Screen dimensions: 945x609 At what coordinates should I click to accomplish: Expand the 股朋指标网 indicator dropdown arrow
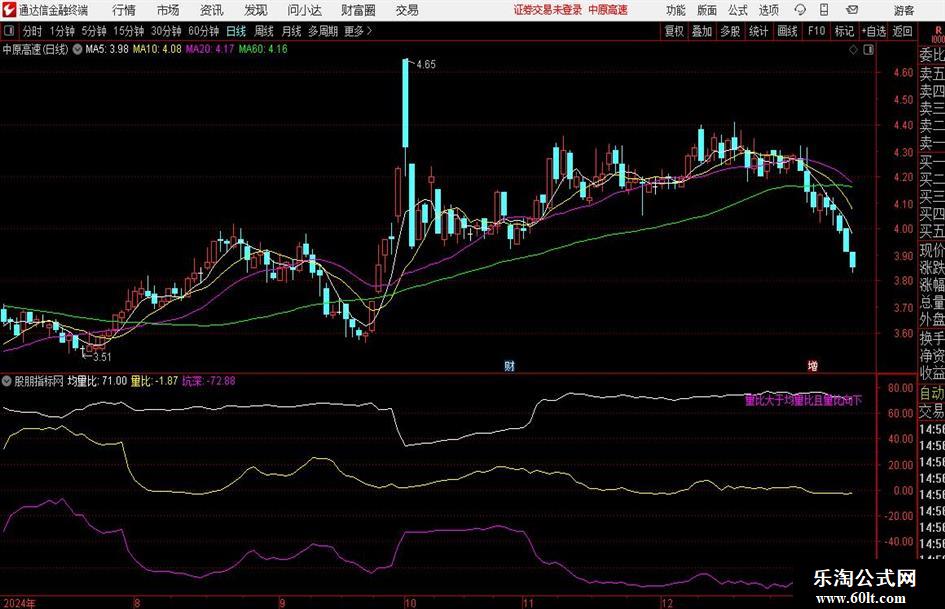(x=7, y=381)
